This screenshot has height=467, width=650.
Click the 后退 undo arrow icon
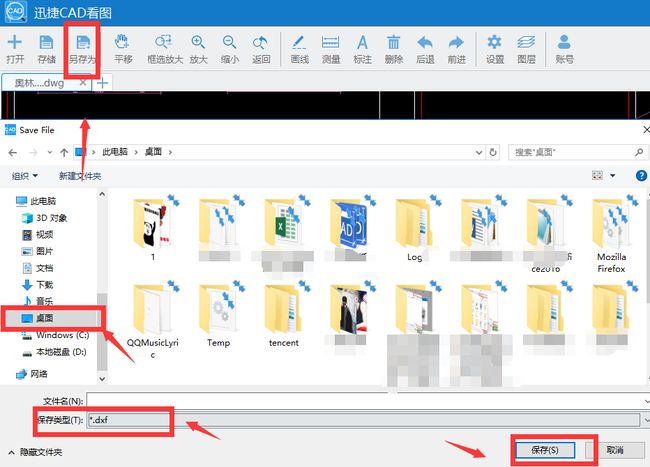pos(425,49)
